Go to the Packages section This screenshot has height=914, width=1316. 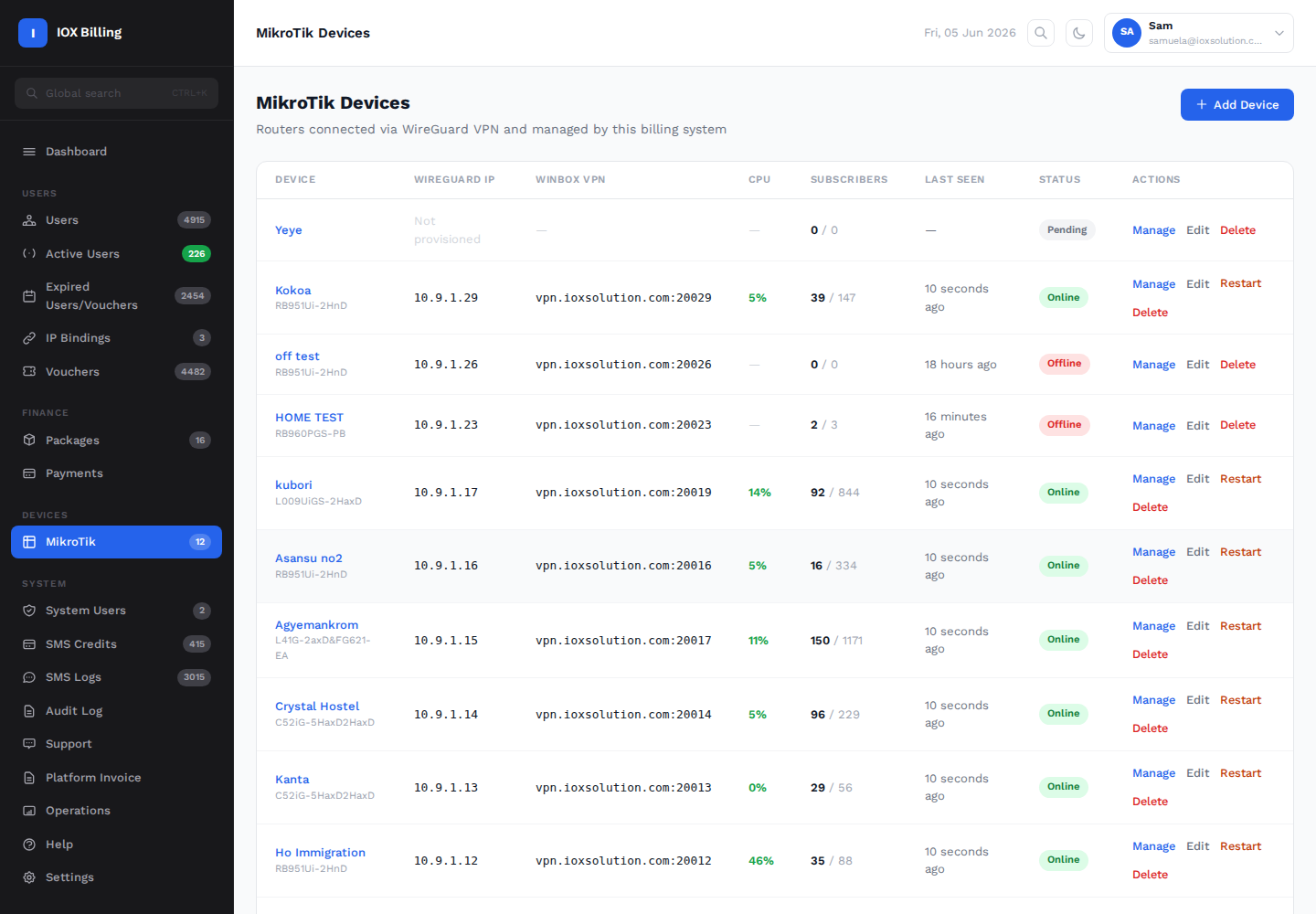point(116,441)
